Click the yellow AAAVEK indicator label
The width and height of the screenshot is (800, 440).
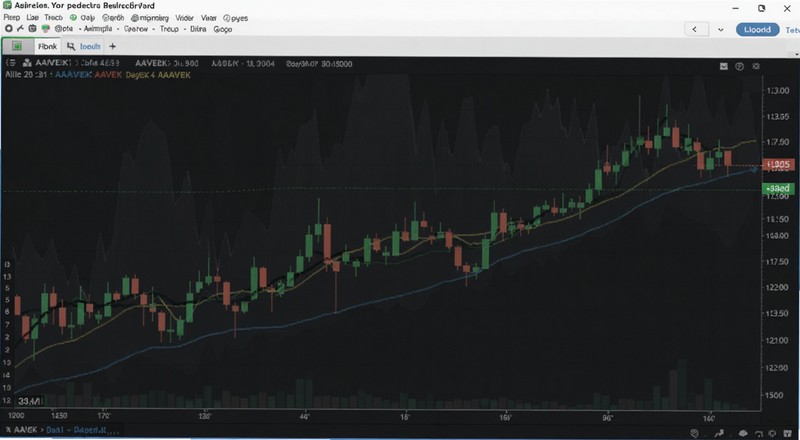(174, 75)
